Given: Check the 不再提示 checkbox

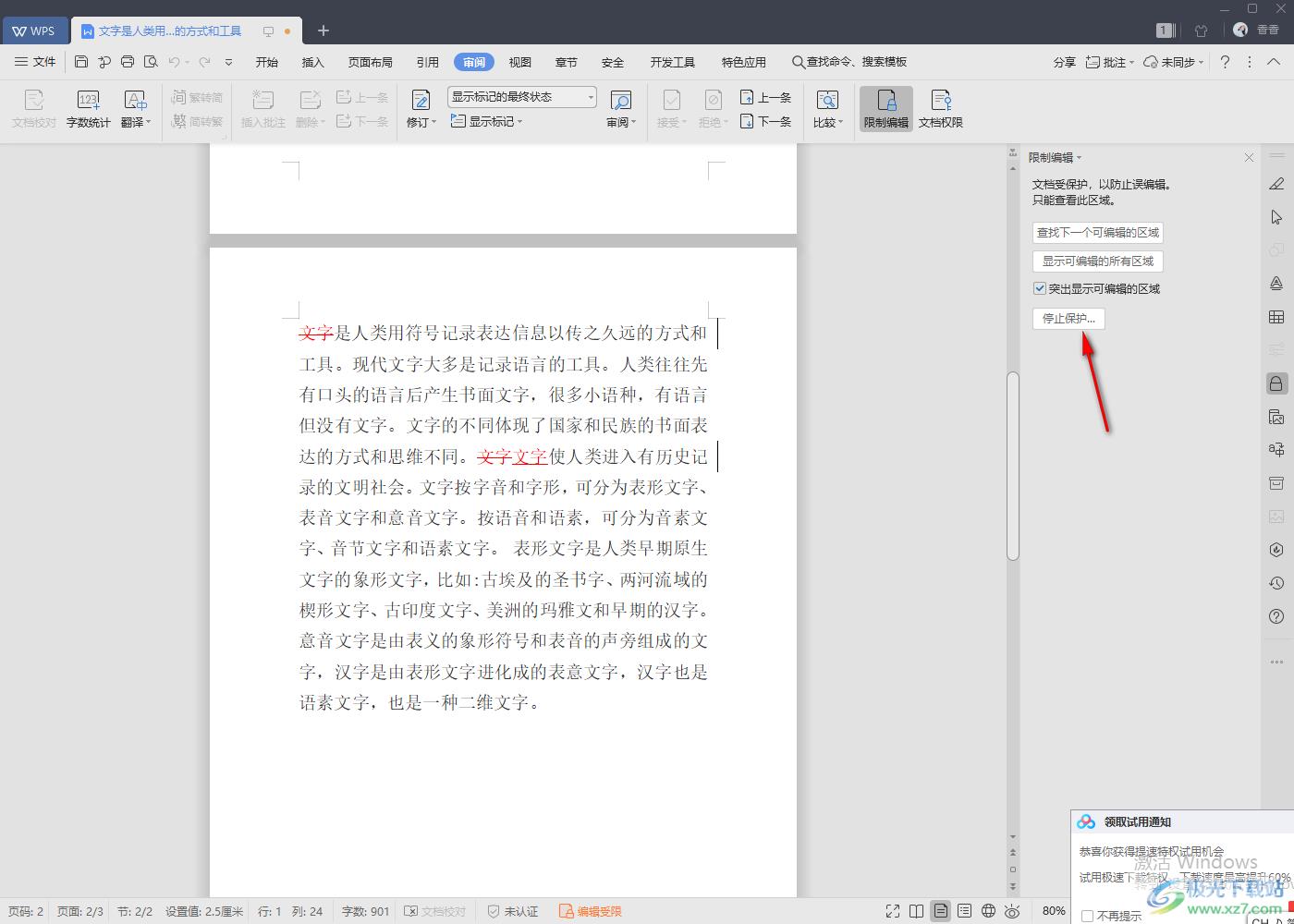Looking at the screenshot, I should (x=1087, y=917).
